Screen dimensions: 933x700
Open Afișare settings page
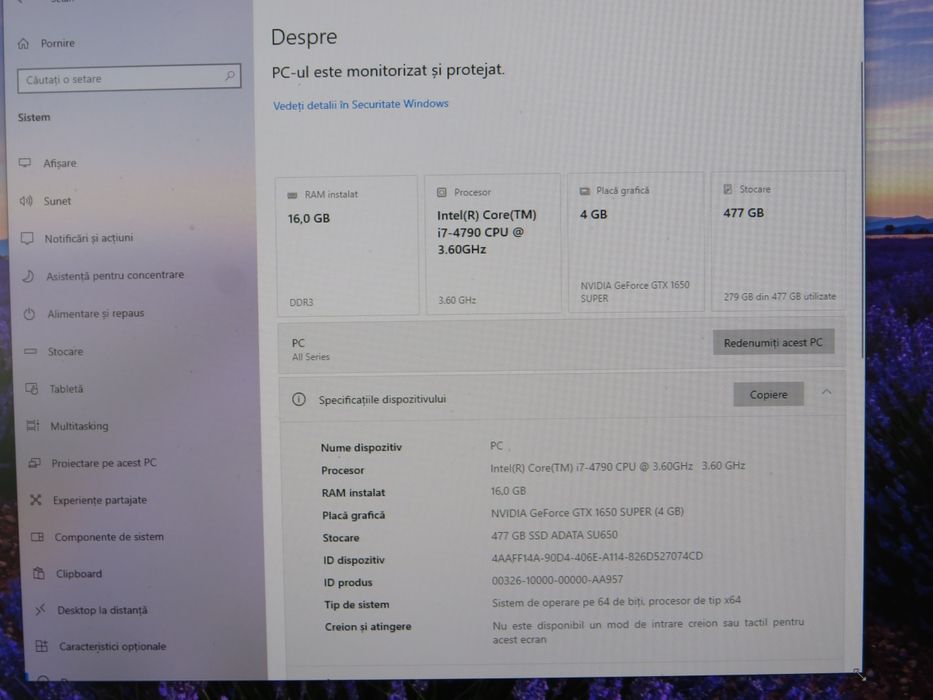pyautogui.click(x=60, y=163)
